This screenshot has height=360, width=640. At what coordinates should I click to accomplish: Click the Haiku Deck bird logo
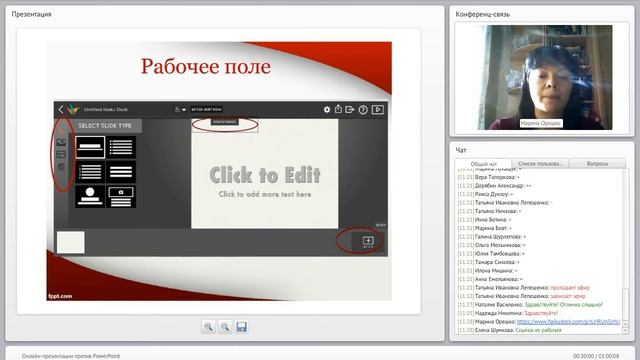[73, 109]
